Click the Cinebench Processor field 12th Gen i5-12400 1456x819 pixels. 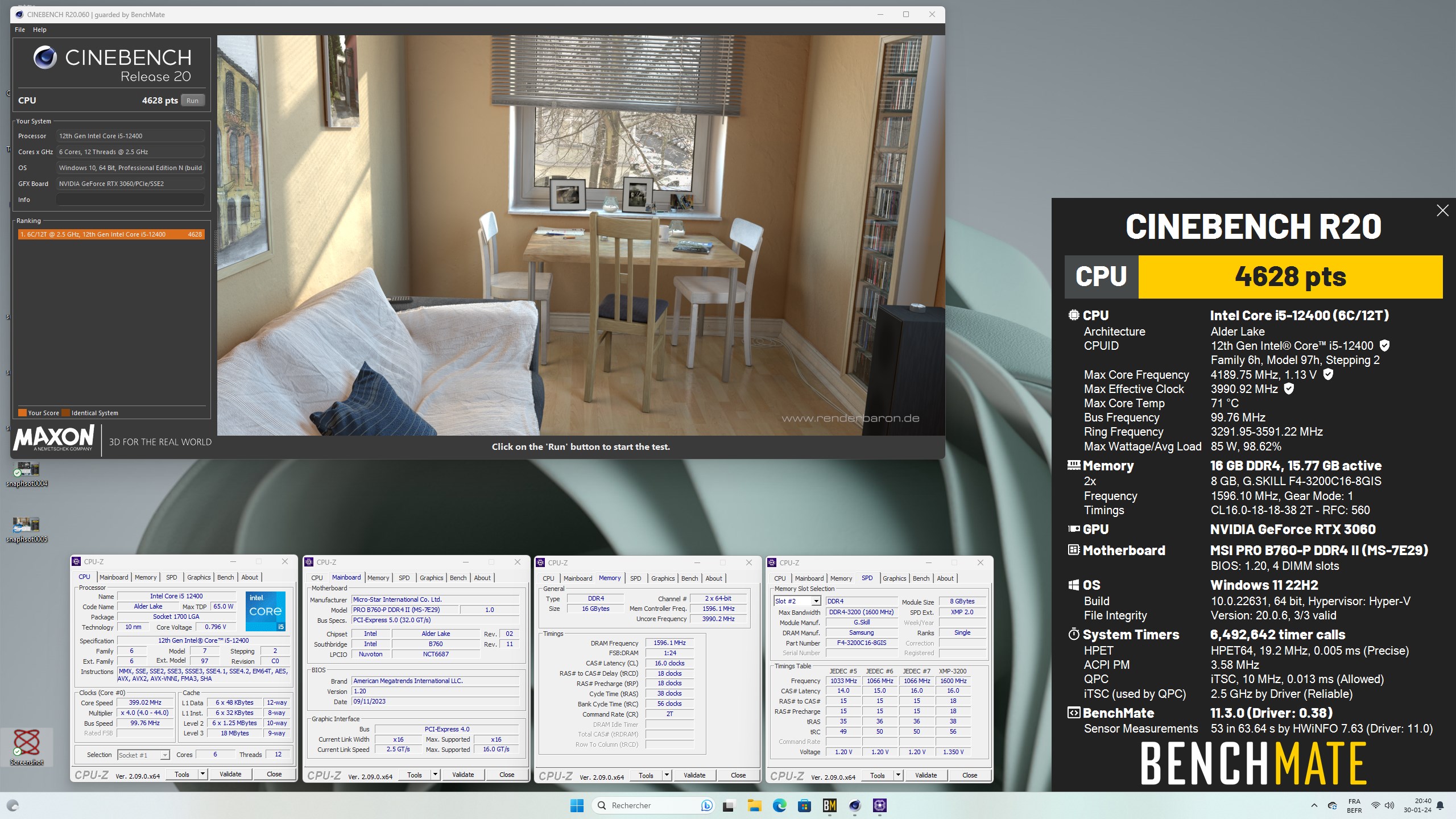[x=130, y=136]
